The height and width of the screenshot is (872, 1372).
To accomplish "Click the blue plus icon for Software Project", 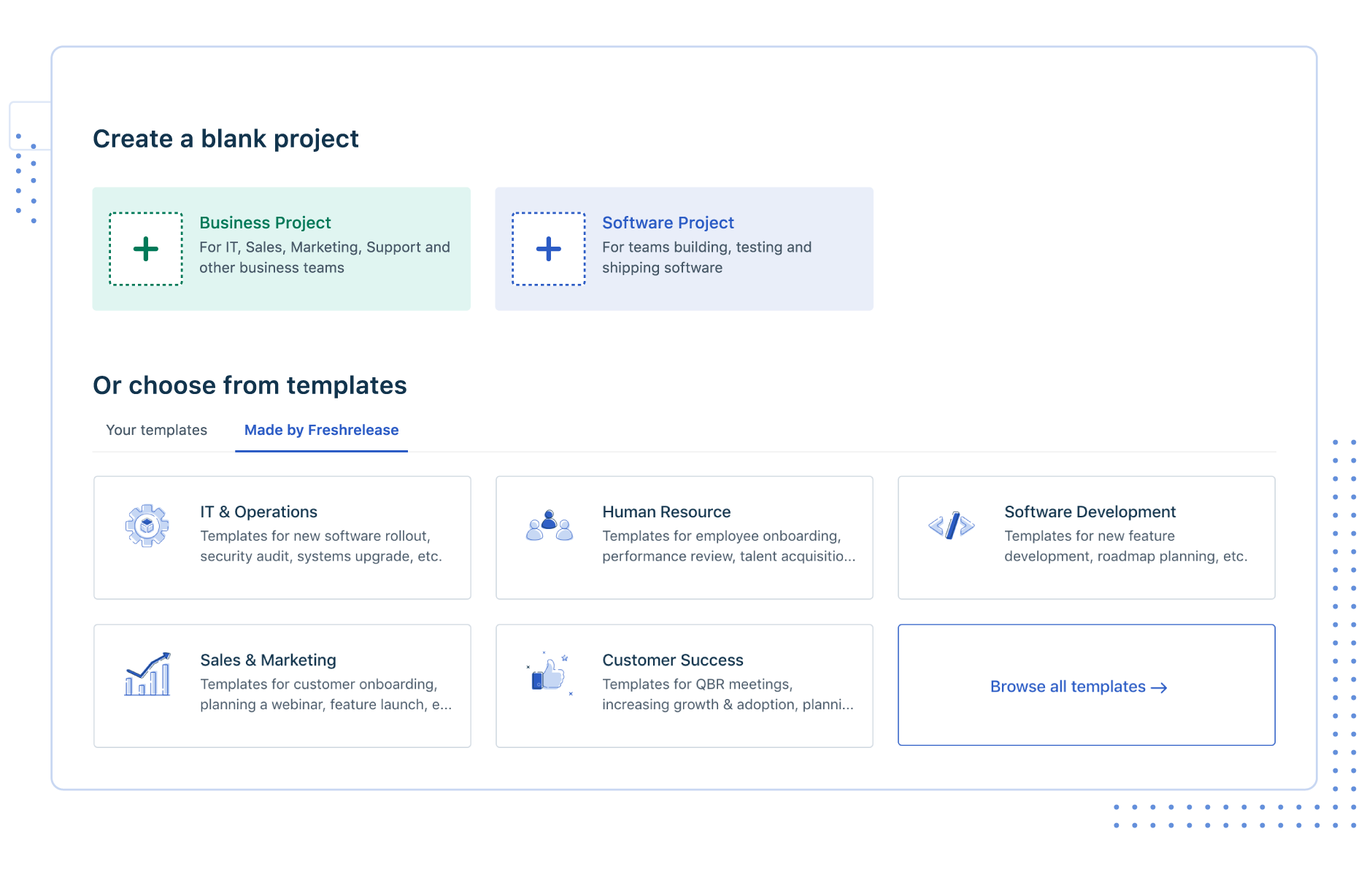I will [x=549, y=249].
